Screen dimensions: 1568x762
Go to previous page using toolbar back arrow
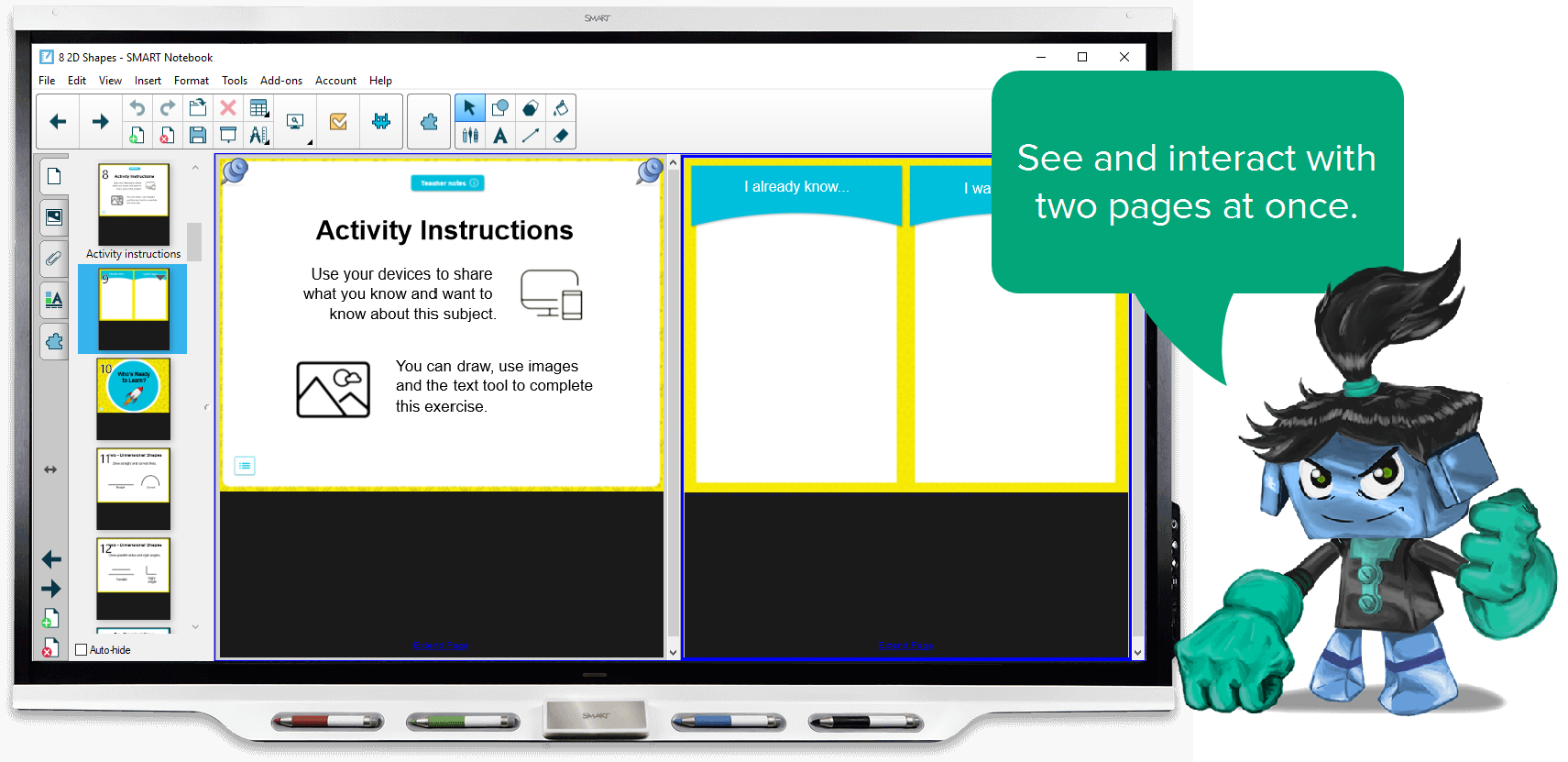58,121
